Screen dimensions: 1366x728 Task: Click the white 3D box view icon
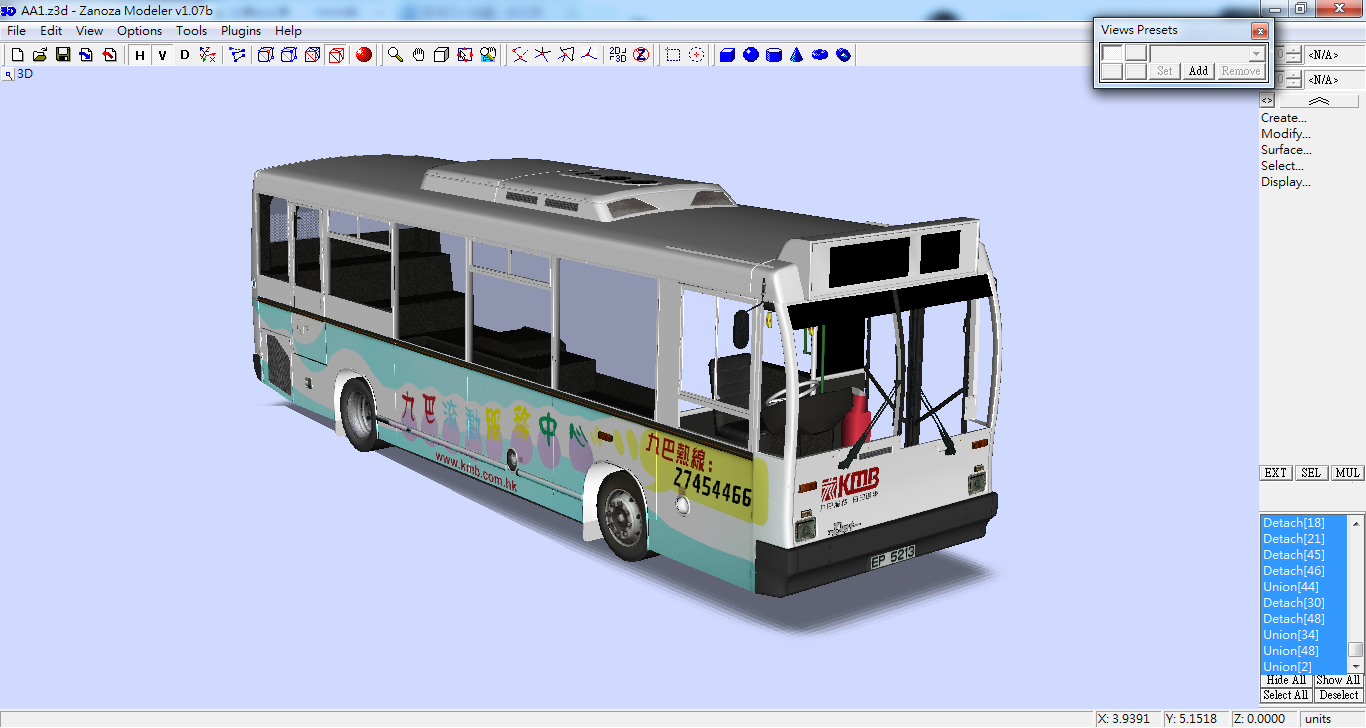pyautogui.click(x=442, y=55)
